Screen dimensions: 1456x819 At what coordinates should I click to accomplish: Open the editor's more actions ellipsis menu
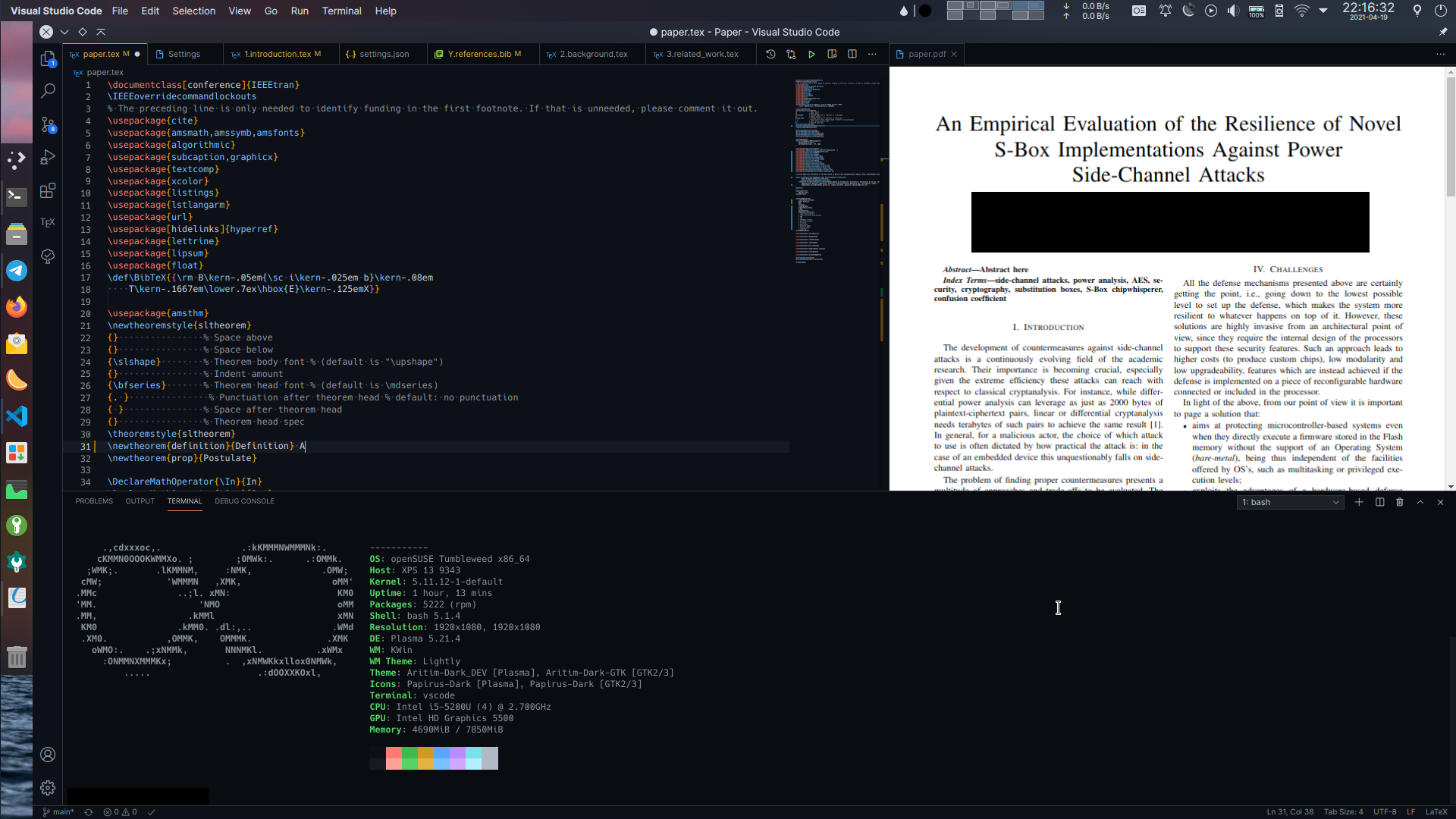[x=873, y=54]
